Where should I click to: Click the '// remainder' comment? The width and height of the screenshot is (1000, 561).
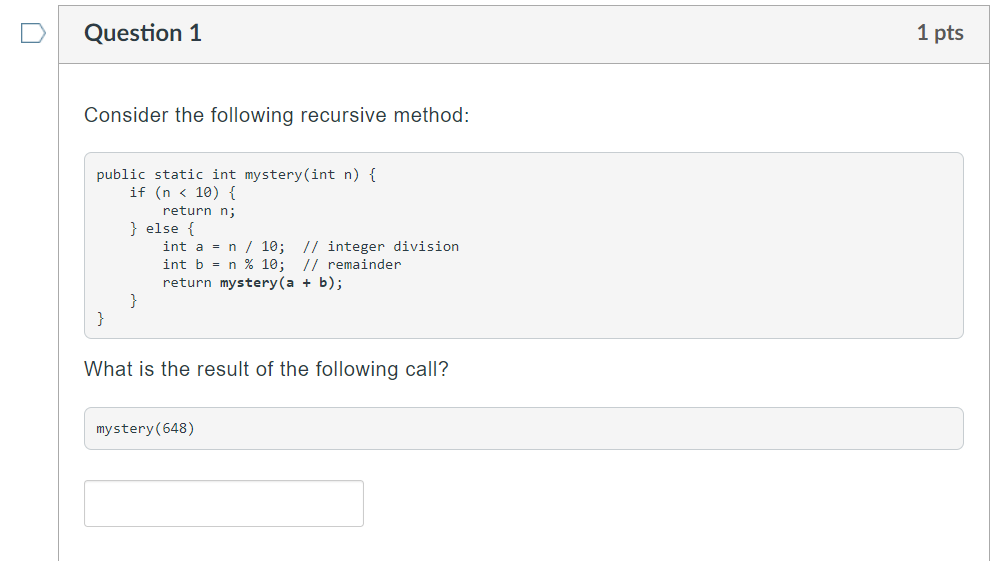click(x=352, y=265)
